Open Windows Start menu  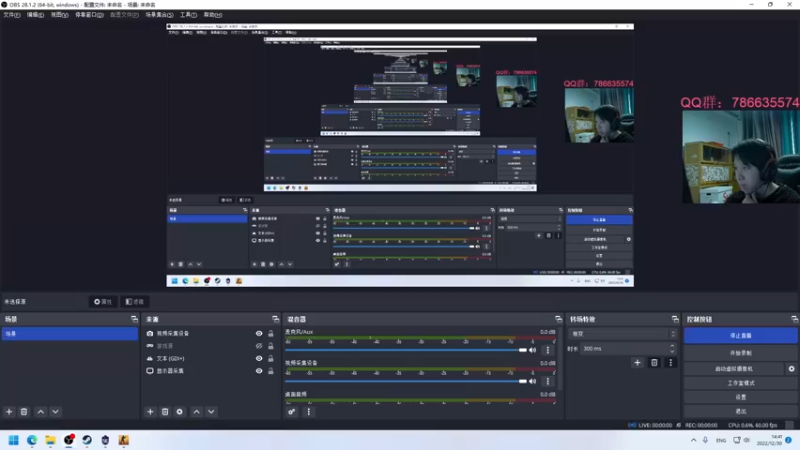[14, 440]
